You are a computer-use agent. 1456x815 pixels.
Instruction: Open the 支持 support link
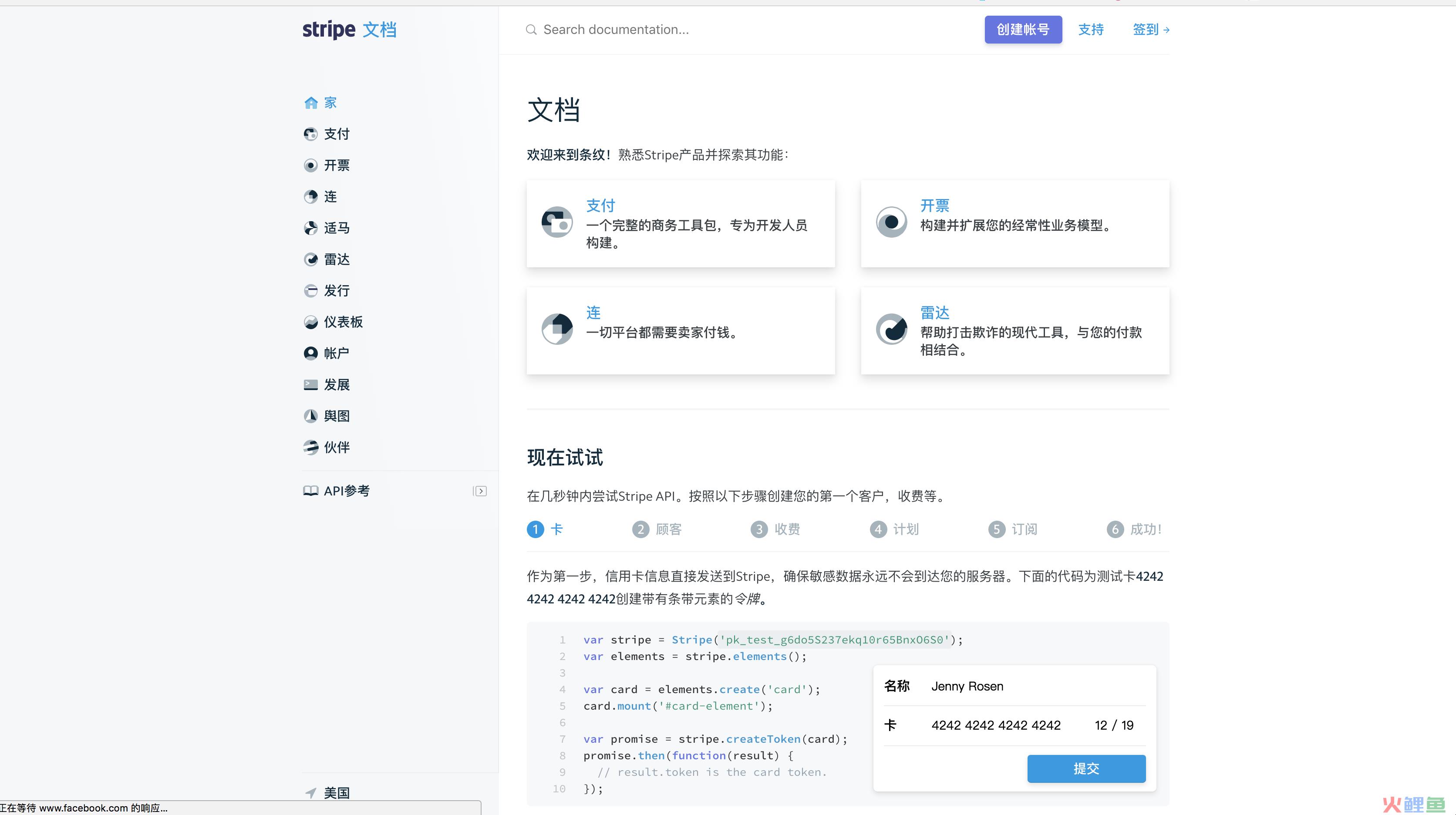pos(1091,30)
